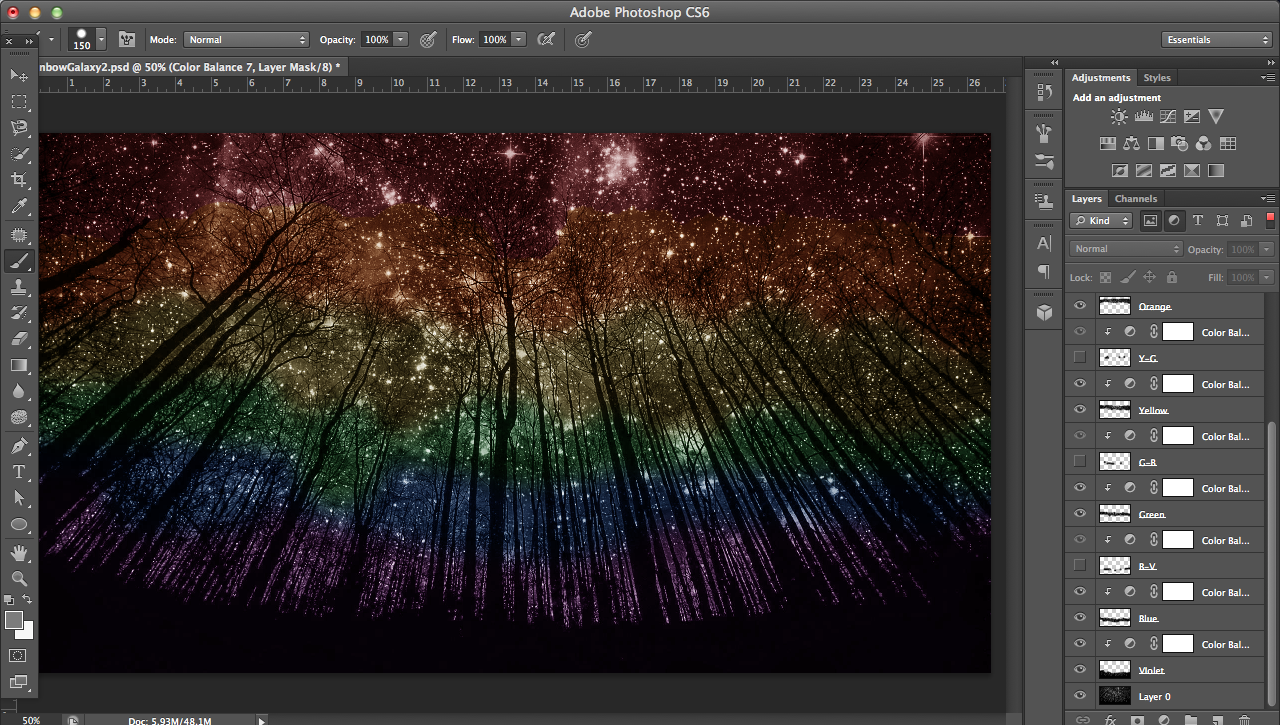Select the Adjustments tab
The height and width of the screenshot is (725, 1280).
pyautogui.click(x=1101, y=77)
